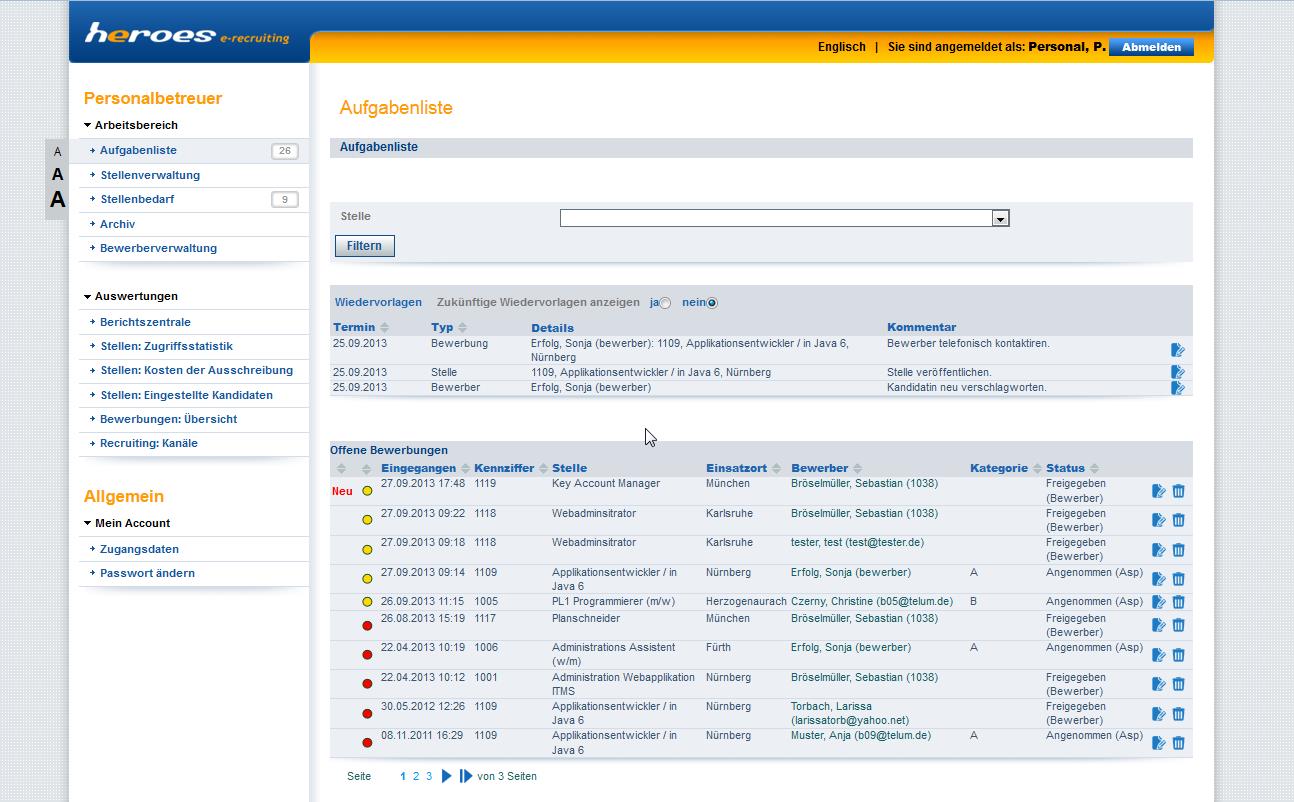Open applicant Czerny, Christine entry
1294x802 pixels.
[871, 602]
